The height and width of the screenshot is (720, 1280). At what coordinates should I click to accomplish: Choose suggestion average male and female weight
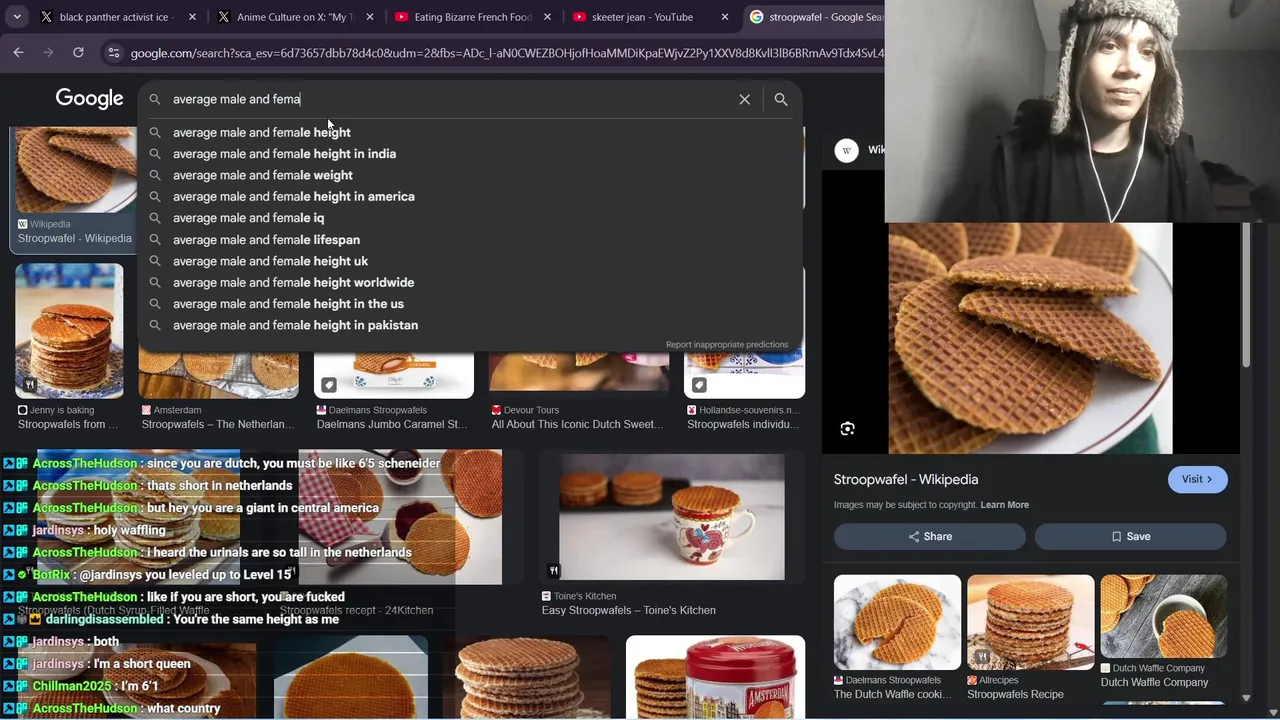[470, 175]
